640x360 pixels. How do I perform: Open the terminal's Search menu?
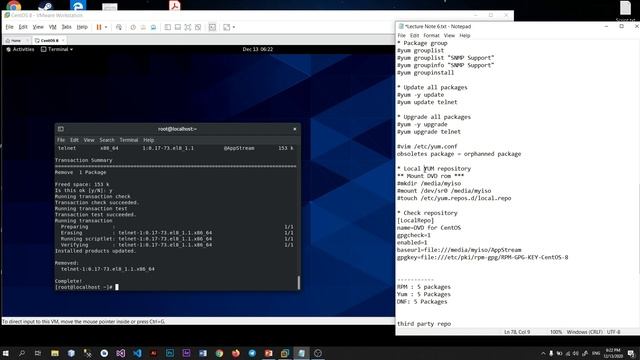107,140
